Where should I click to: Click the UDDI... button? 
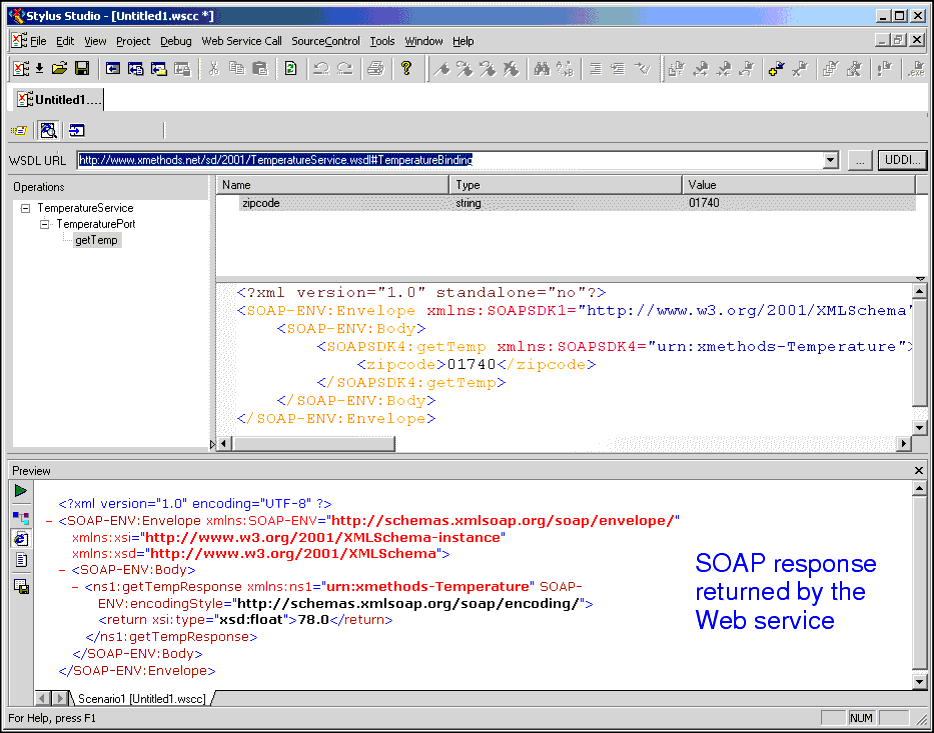902,160
